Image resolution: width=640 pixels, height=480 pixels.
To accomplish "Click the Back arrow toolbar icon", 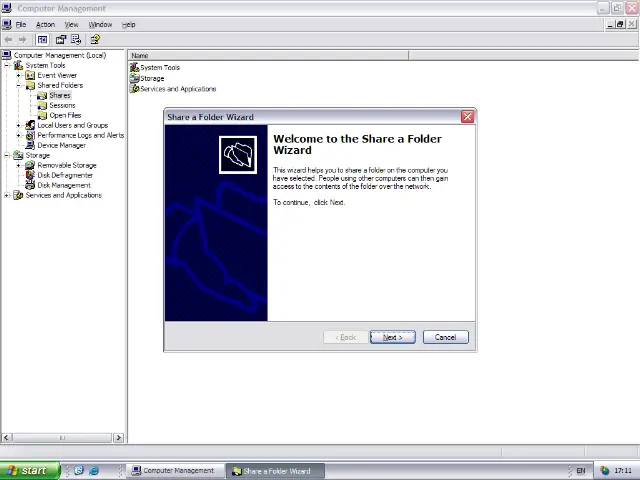I will [x=8, y=40].
